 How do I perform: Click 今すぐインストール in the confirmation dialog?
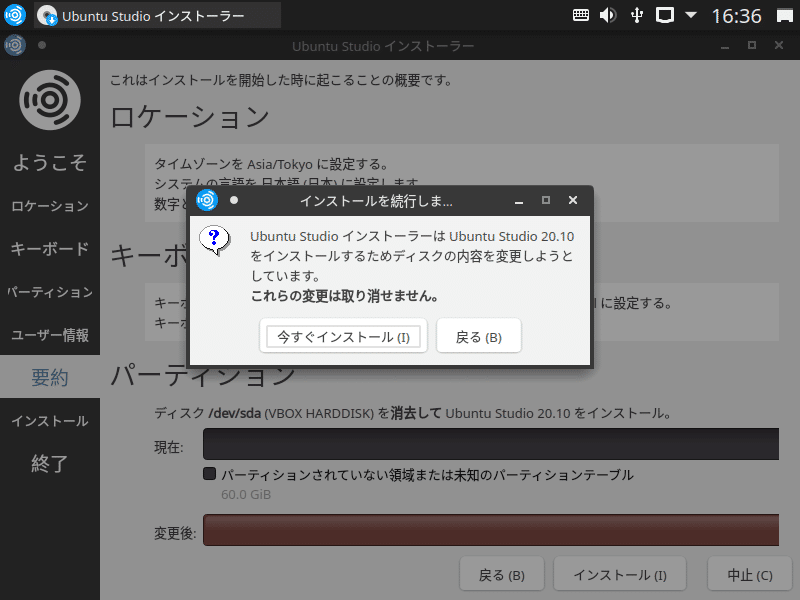point(343,335)
